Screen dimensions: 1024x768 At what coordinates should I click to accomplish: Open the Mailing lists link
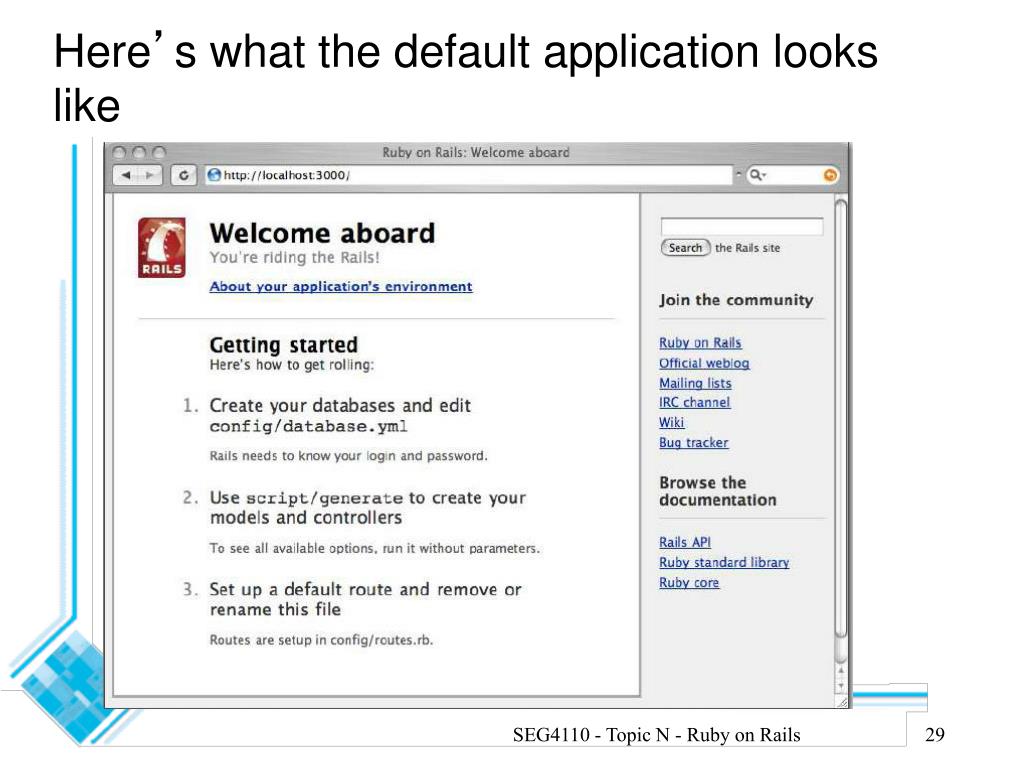pos(695,383)
